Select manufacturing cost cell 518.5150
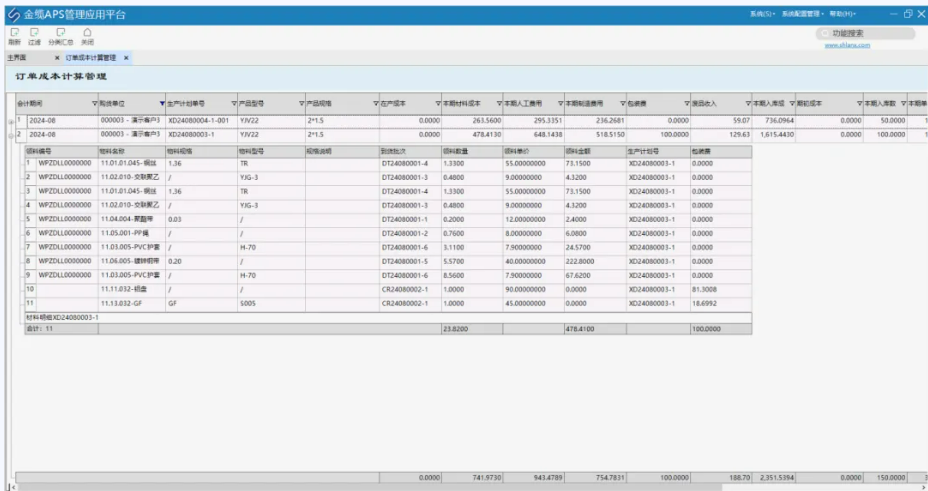 click(595, 135)
